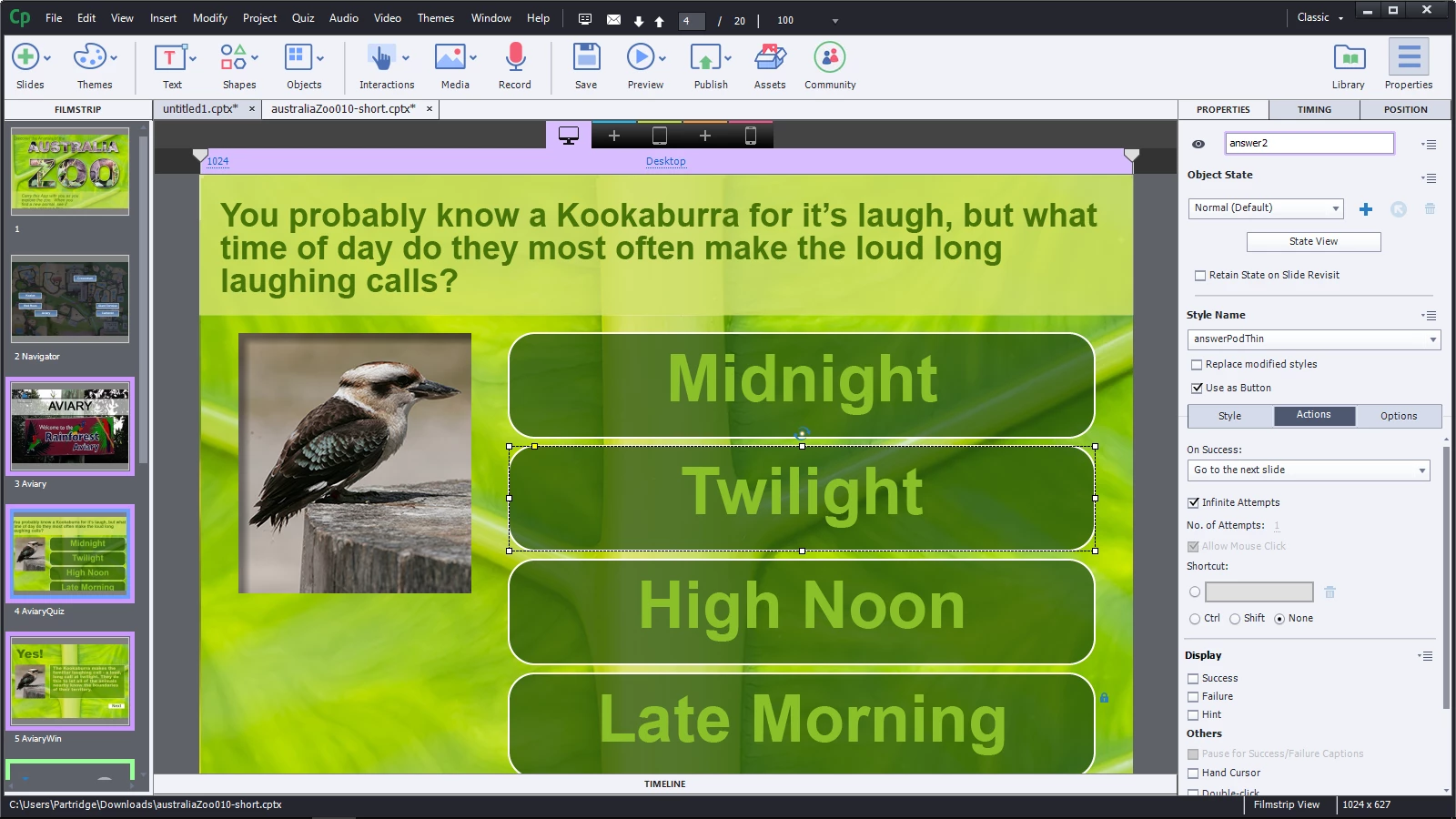Open the Objects tool
Screen dimensions: 1456x819
coord(304,66)
